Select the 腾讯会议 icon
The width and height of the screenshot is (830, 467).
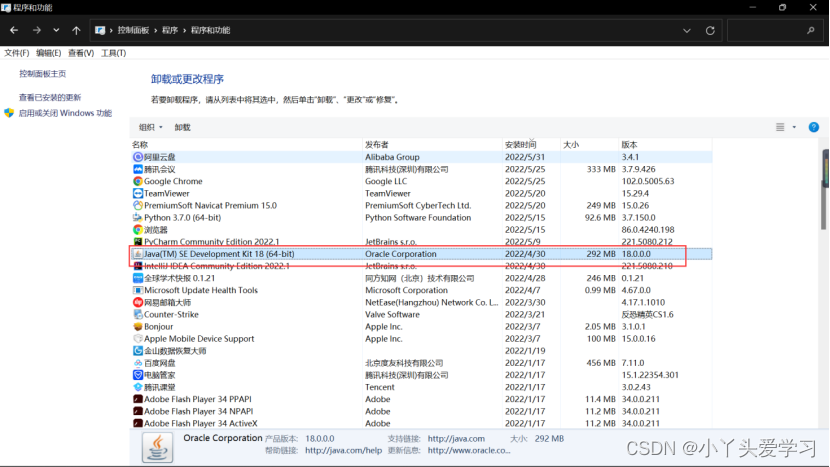point(138,169)
